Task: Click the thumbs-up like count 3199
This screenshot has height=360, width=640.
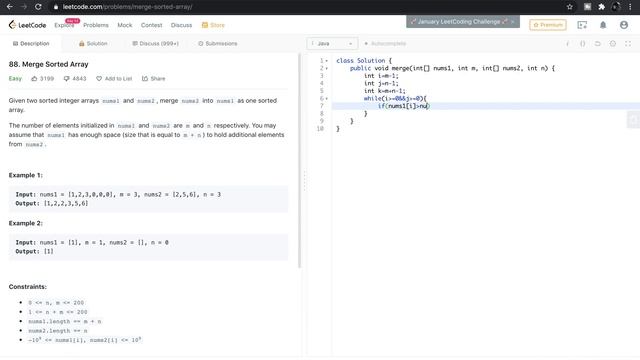Action: click(42, 78)
